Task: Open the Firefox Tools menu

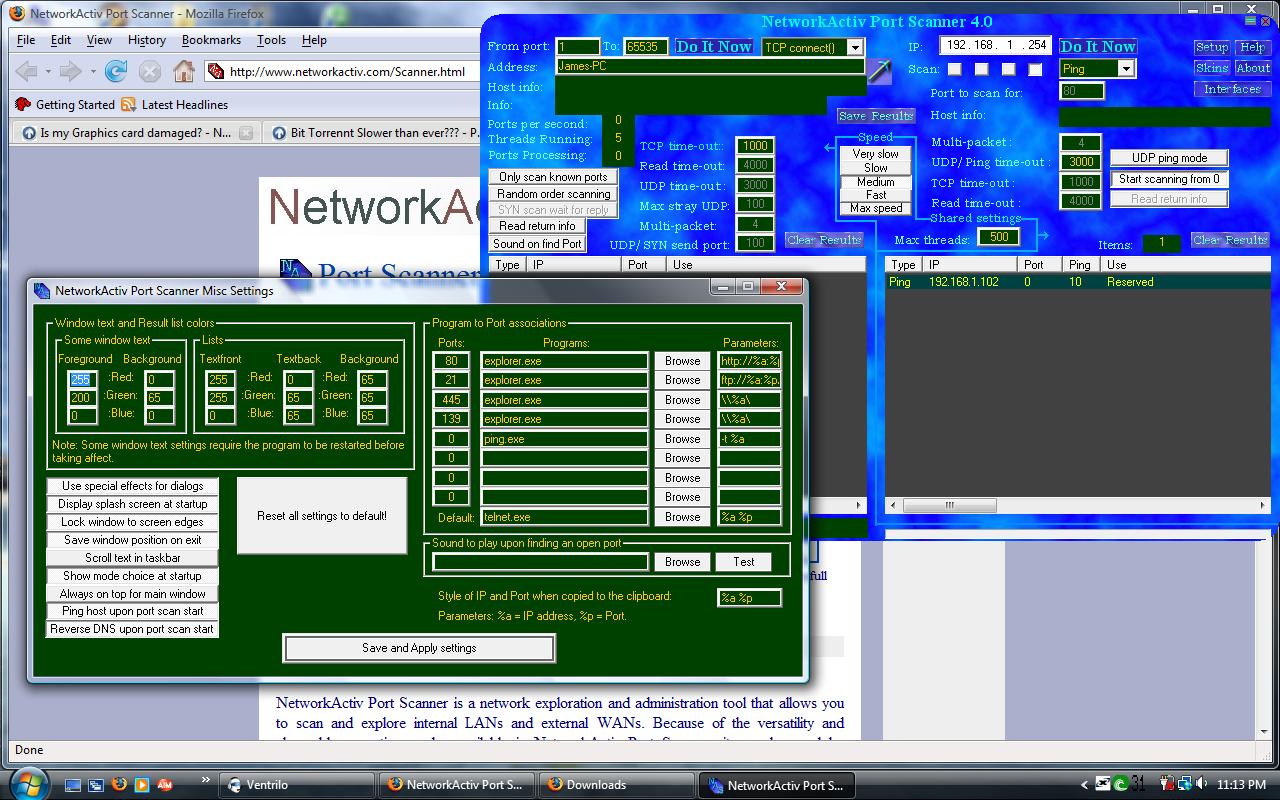Action: click(x=271, y=40)
